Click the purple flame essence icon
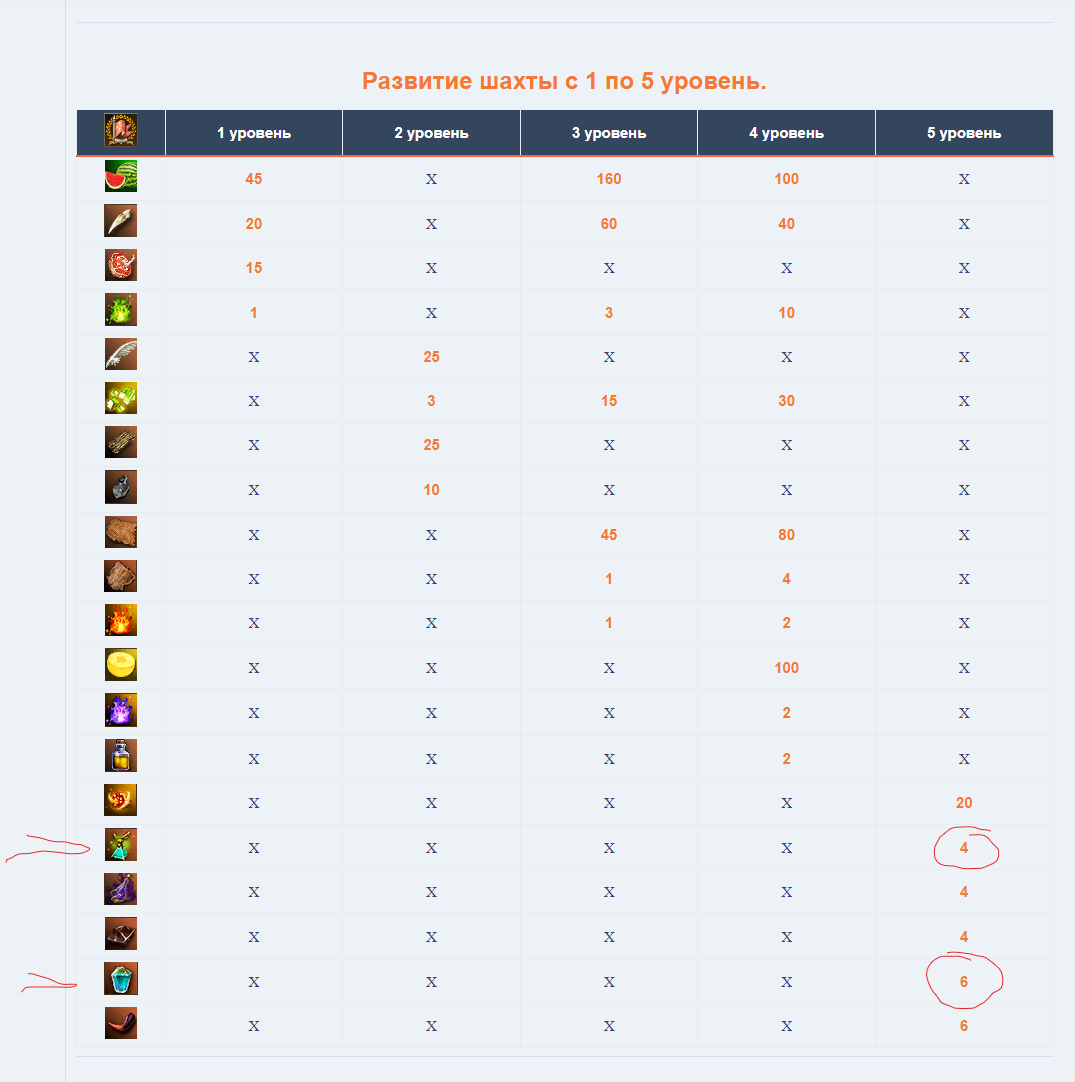Viewport: 1075px width, 1082px height. 121,711
